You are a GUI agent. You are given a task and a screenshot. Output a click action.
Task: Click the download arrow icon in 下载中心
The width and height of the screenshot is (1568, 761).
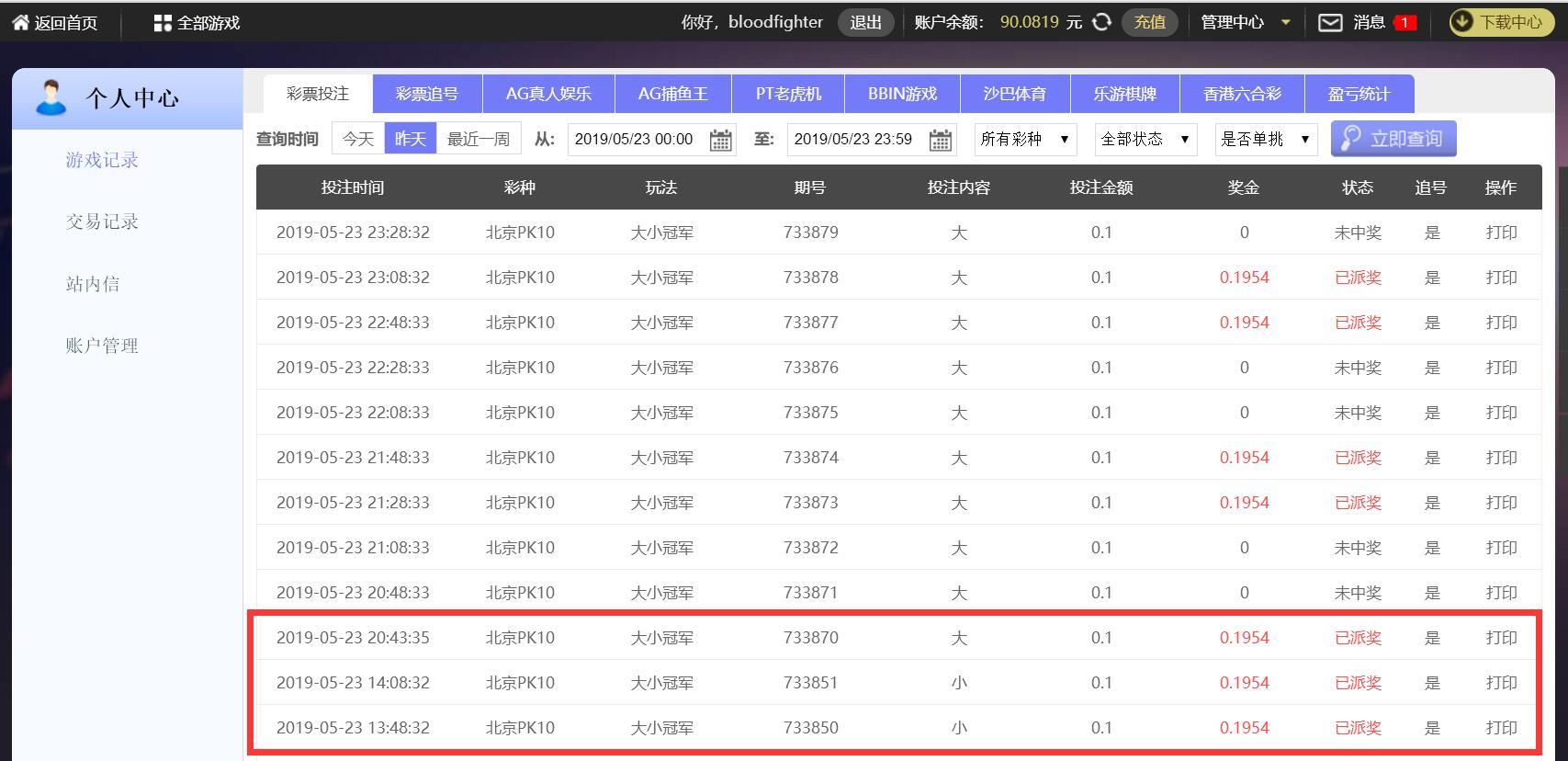[x=1462, y=22]
